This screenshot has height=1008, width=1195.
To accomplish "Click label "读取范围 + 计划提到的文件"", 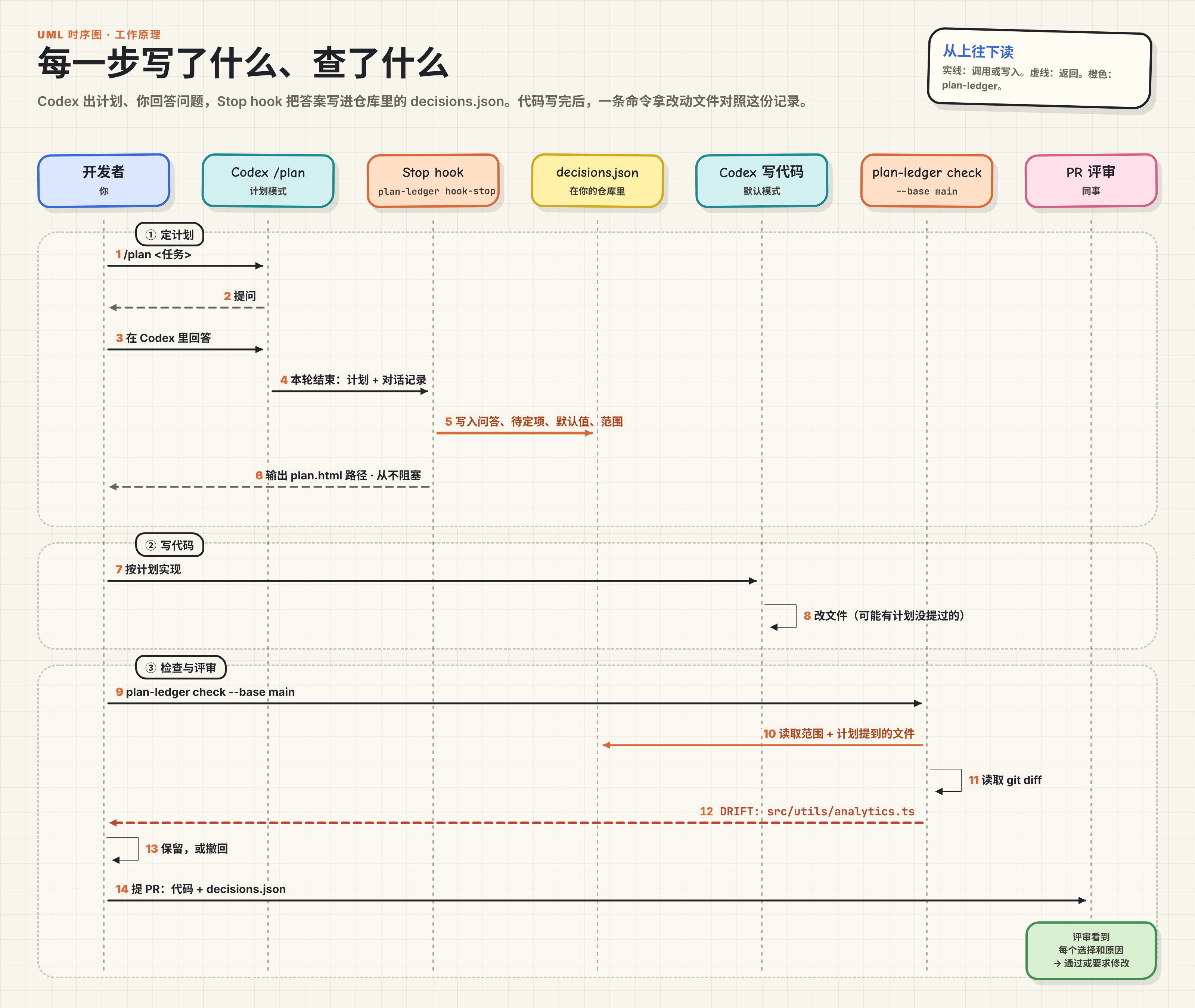I will coord(846,733).
